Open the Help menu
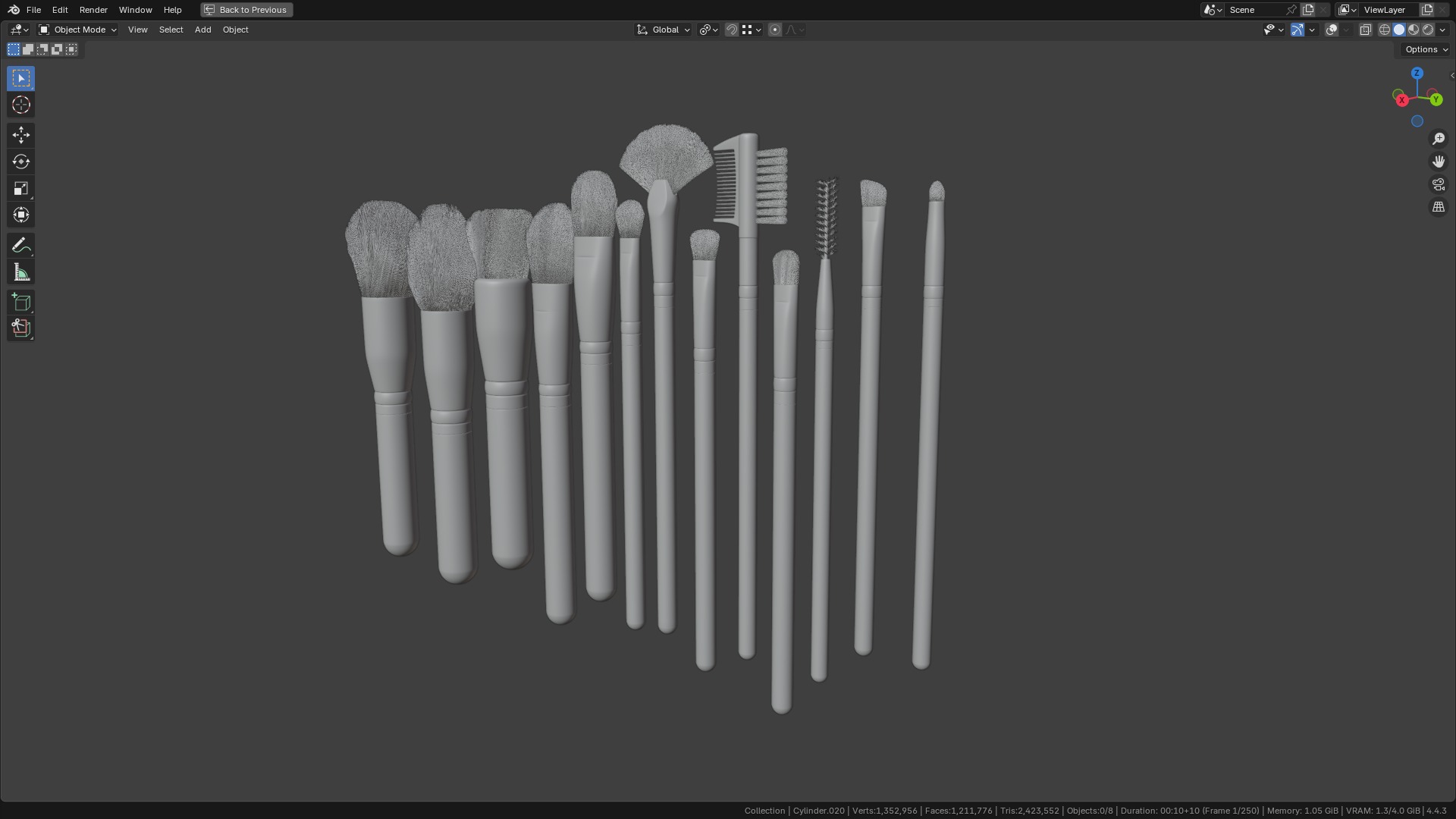Screen dimensions: 1456x819 (x=172, y=10)
